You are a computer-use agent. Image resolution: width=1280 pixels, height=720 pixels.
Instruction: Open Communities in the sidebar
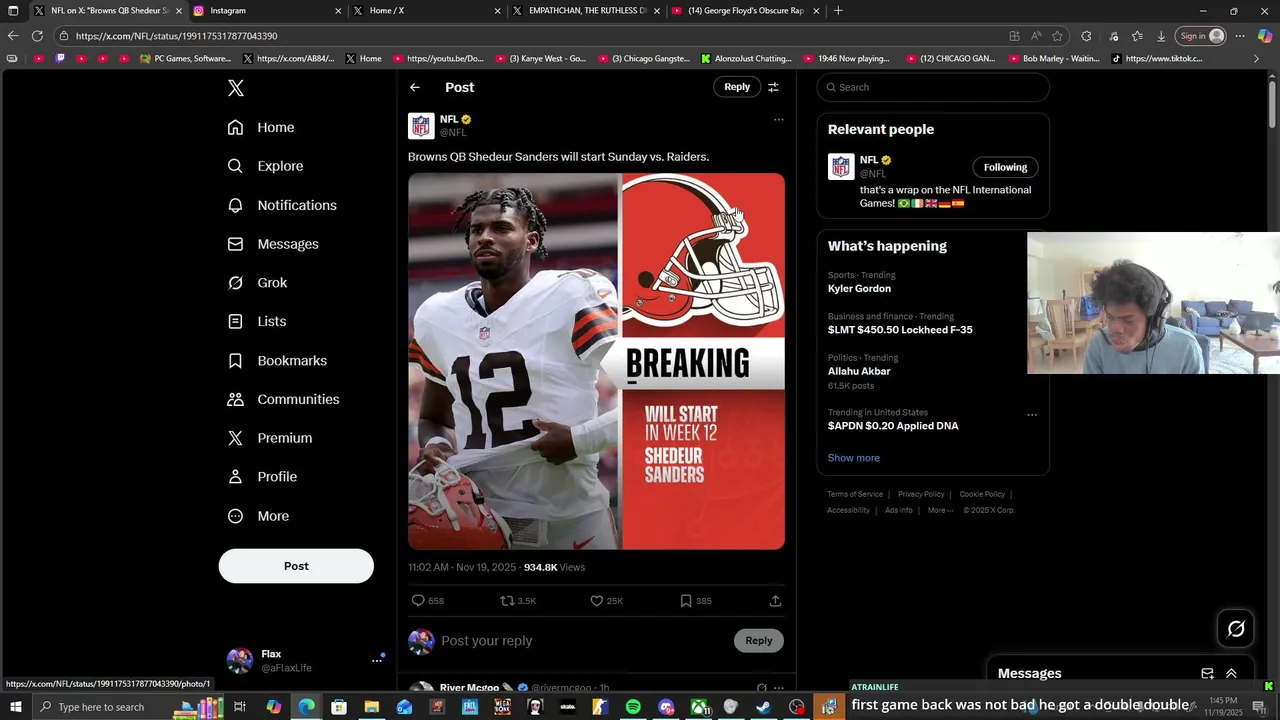(x=283, y=399)
